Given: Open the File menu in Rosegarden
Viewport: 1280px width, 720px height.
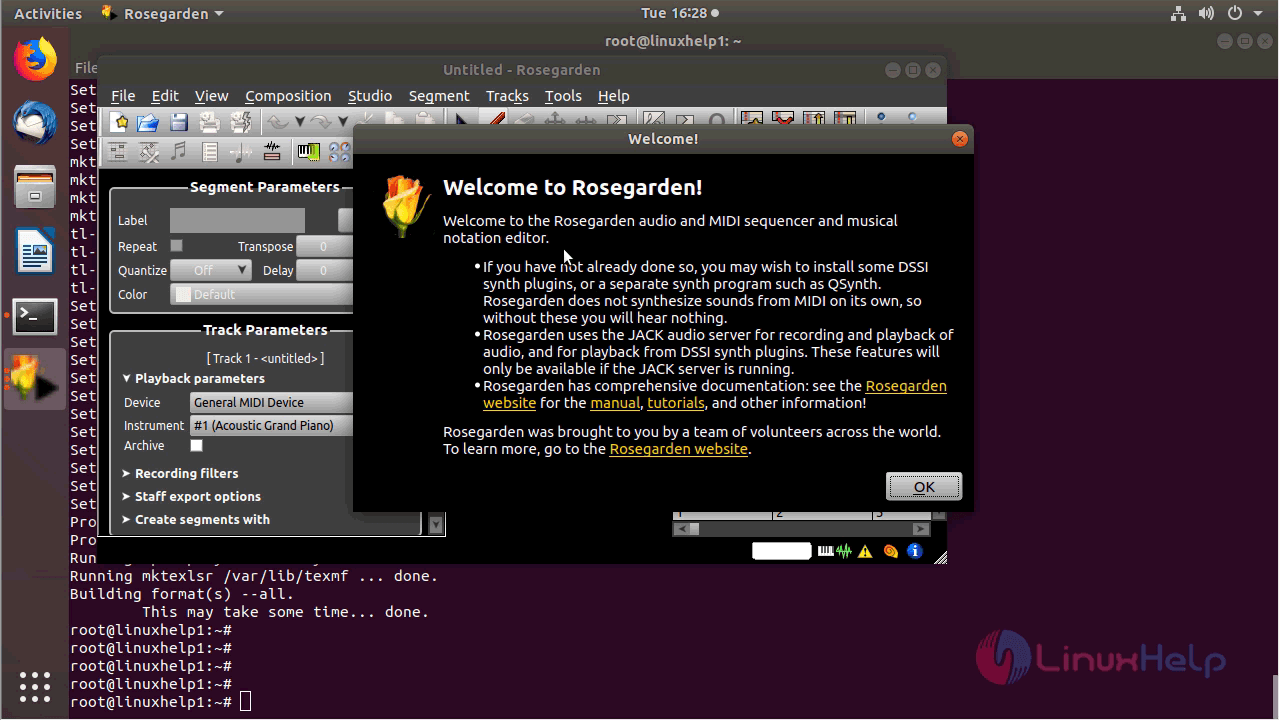Looking at the screenshot, I should pos(123,96).
